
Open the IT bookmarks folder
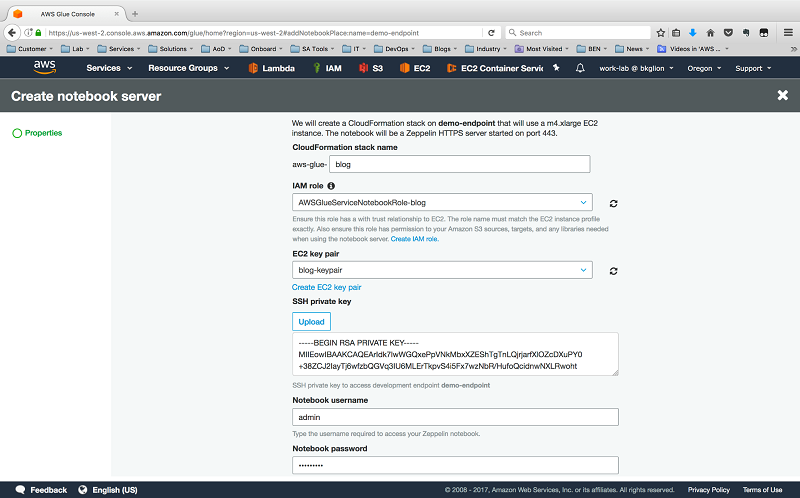pos(354,49)
